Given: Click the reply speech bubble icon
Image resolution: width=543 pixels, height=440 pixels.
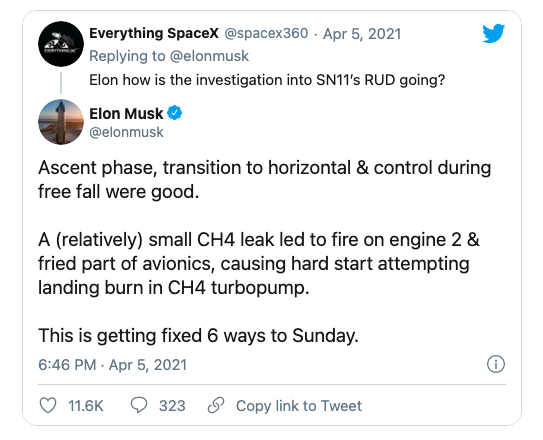Looking at the screenshot, I should click(x=139, y=405).
